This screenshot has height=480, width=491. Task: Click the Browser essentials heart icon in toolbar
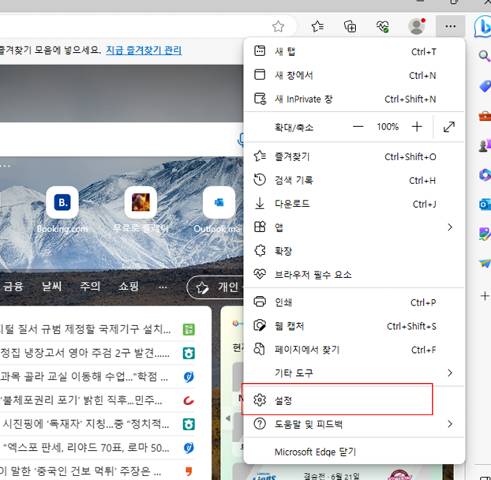coord(383,26)
